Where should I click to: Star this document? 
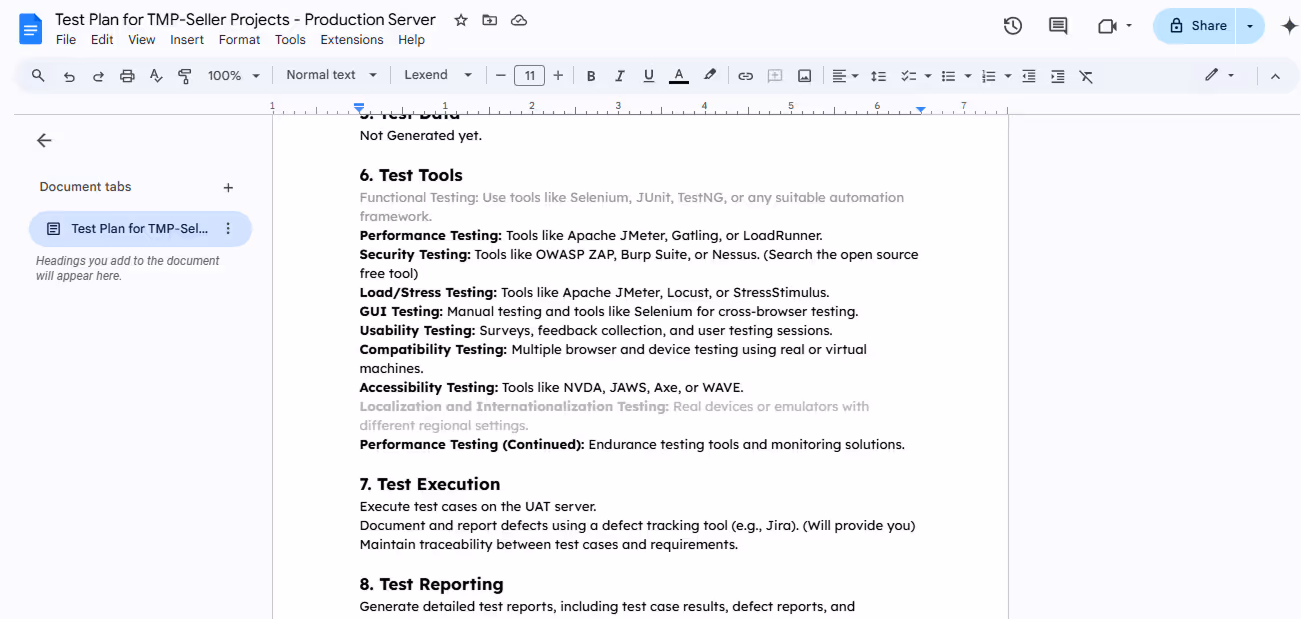coord(461,20)
